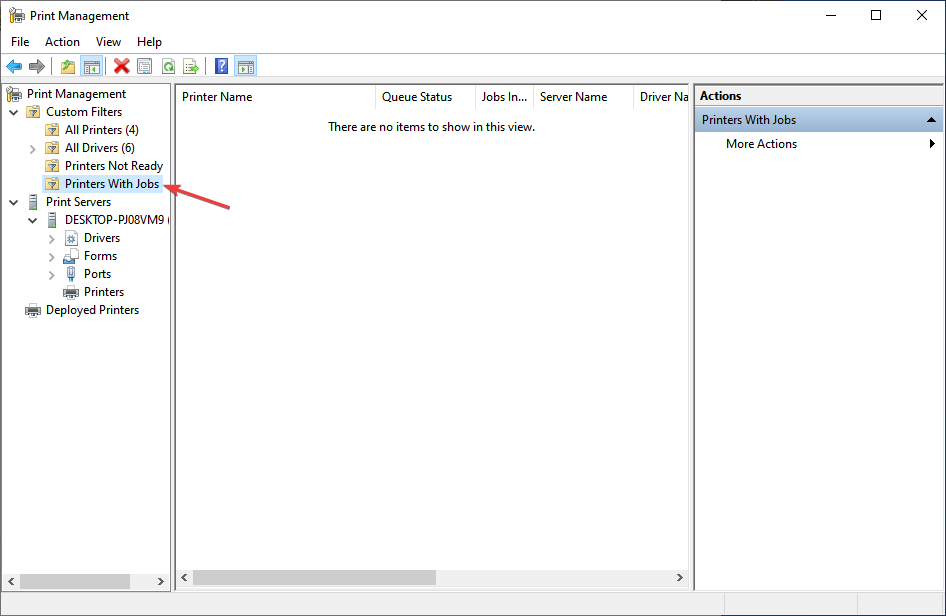Image resolution: width=946 pixels, height=616 pixels.
Task: Open the Action menu
Action: coord(62,42)
